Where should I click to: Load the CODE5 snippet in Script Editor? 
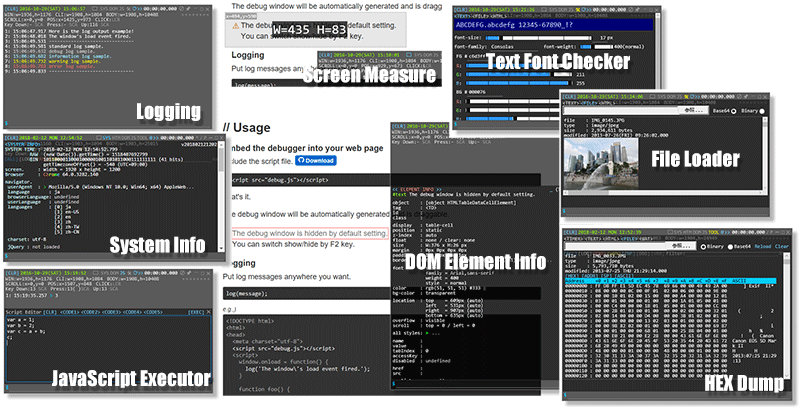click(153, 312)
